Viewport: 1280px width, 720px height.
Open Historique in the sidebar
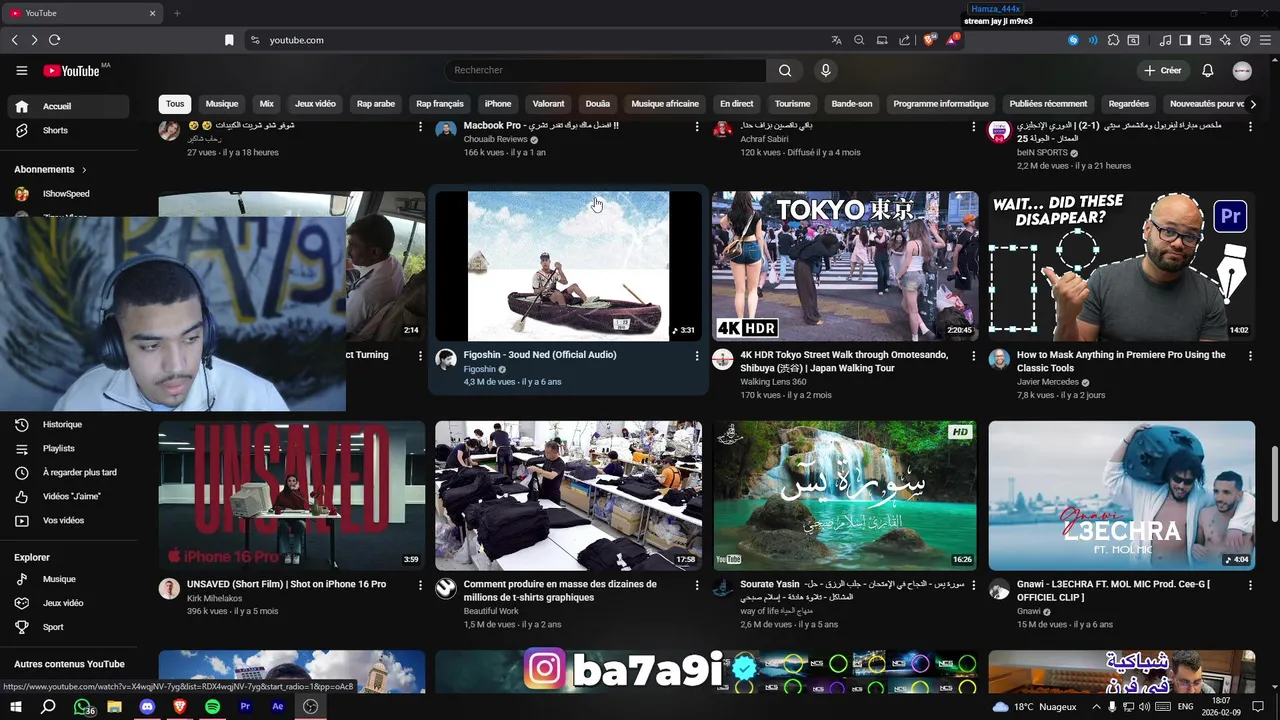[x=70, y=425]
